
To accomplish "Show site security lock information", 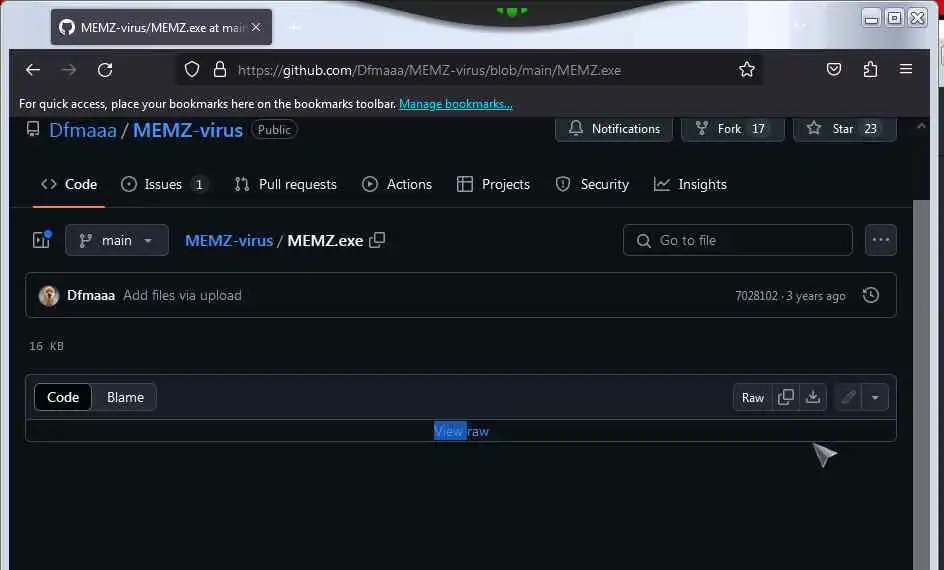I will tap(220, 70).
